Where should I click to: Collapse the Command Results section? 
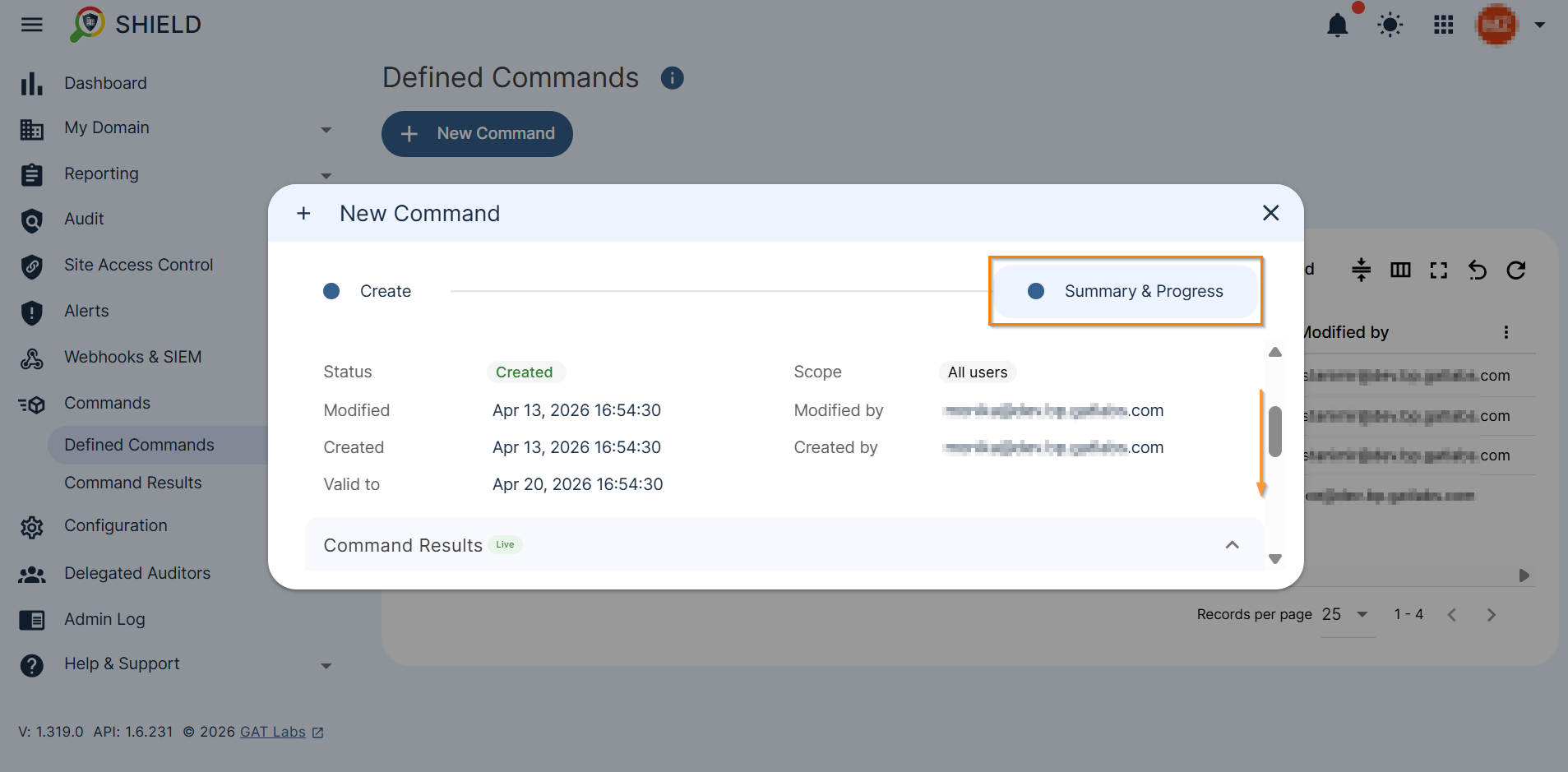point(1232,544)
